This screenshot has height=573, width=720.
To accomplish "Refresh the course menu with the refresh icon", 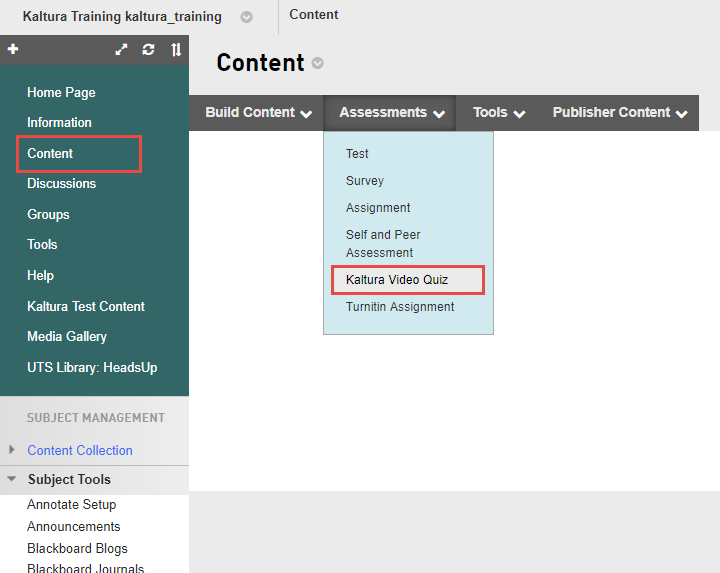I will point(149,49).
